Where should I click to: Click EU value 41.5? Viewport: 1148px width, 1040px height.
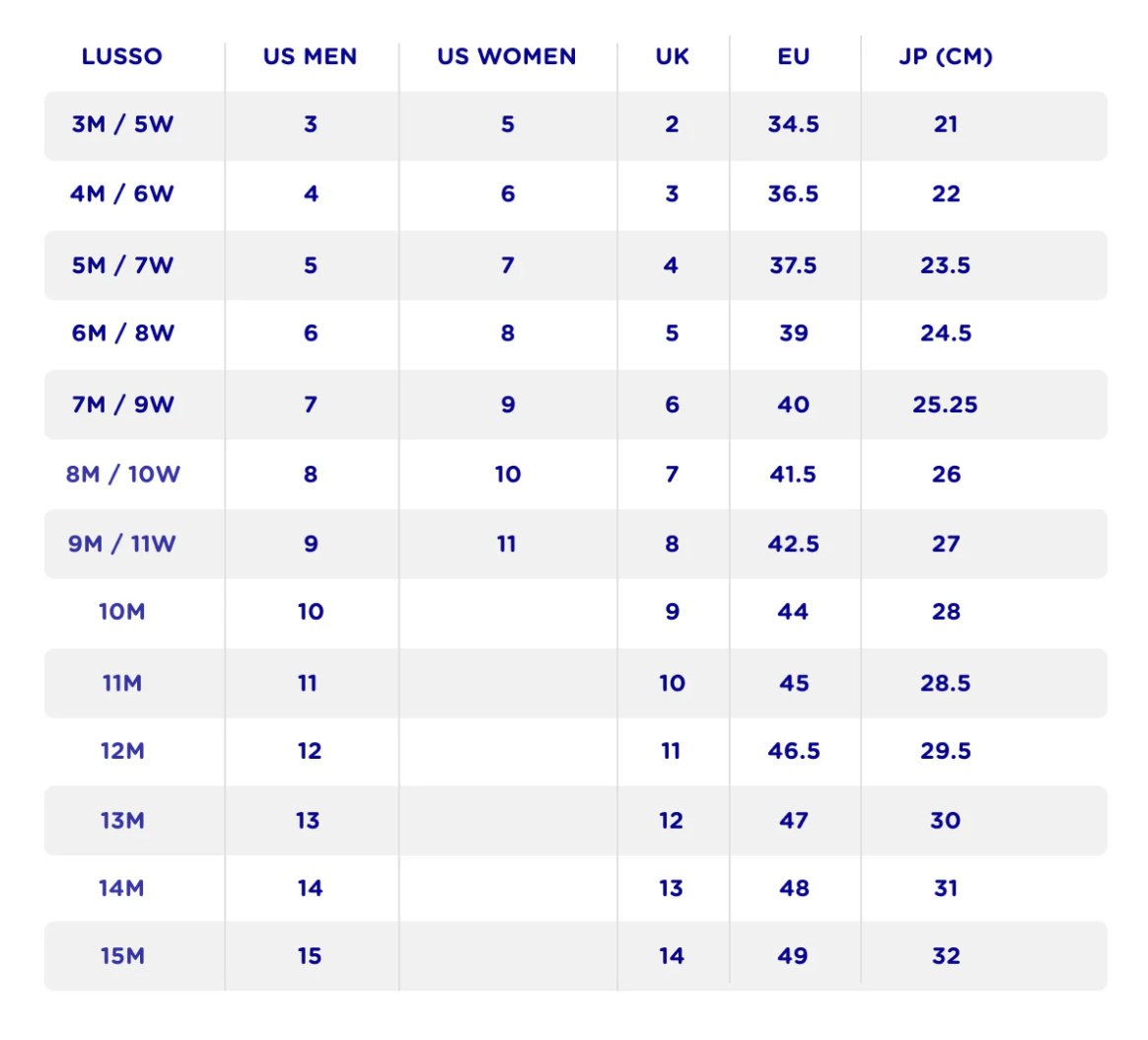793,474
